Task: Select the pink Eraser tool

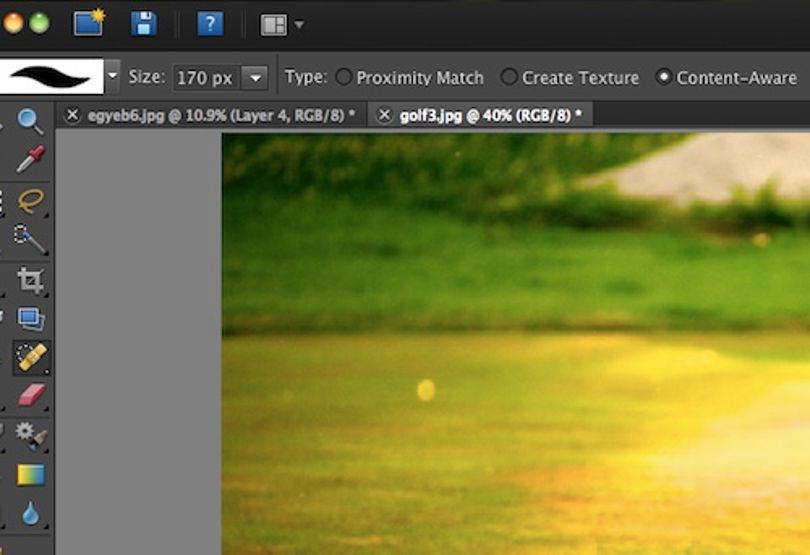Action: click(x=32, y=395)
